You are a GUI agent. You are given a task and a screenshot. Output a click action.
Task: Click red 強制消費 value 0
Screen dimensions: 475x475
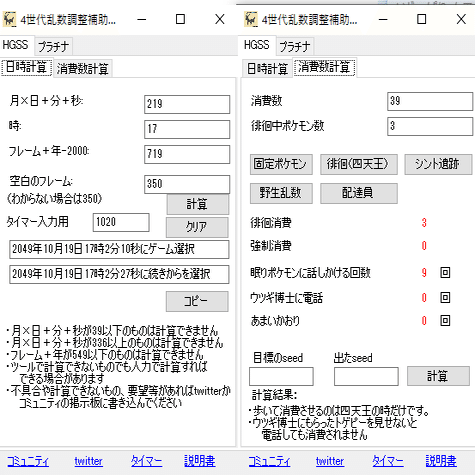(x=424, y=246)
